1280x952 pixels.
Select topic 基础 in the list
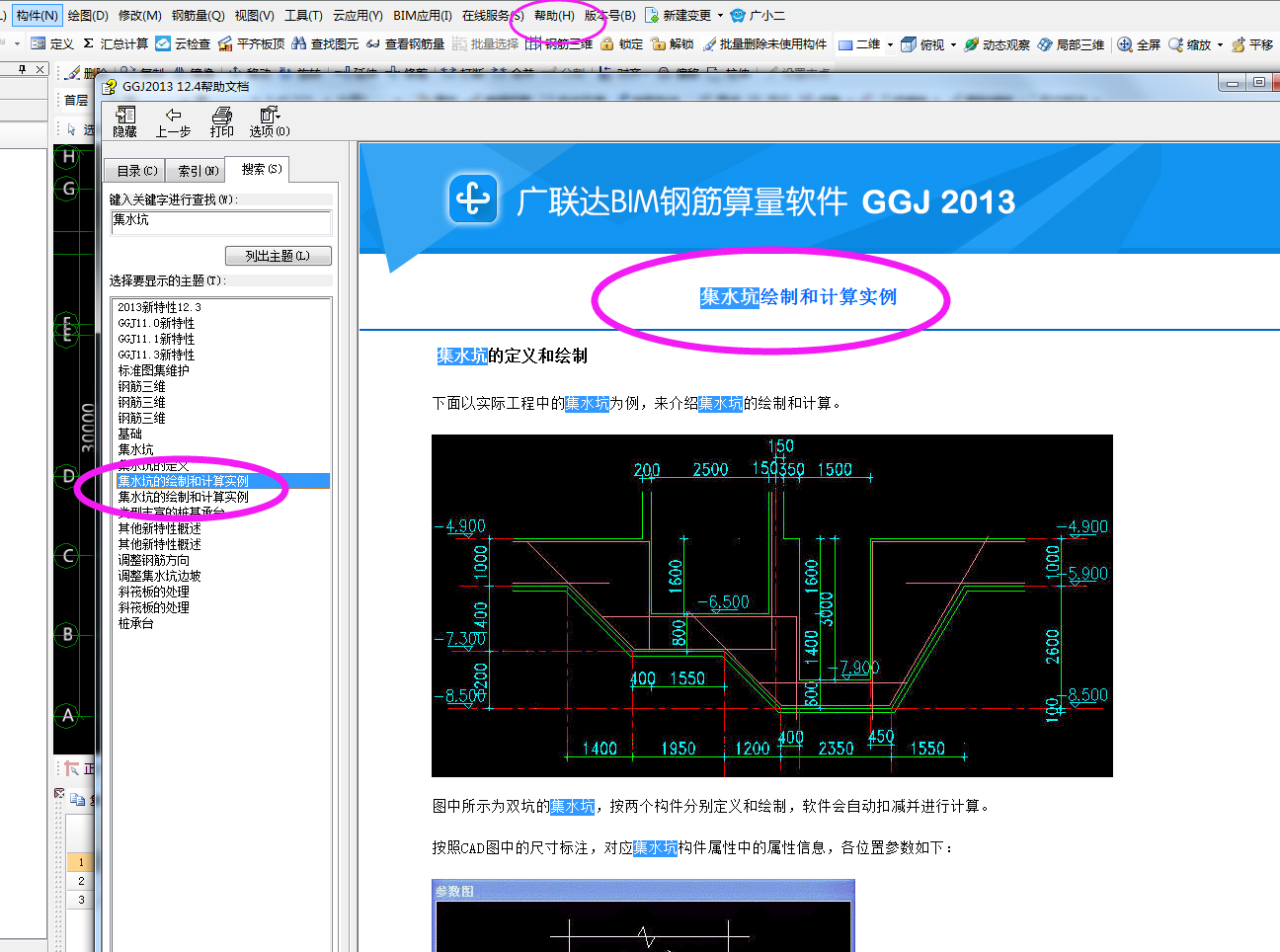click(129, 434)
